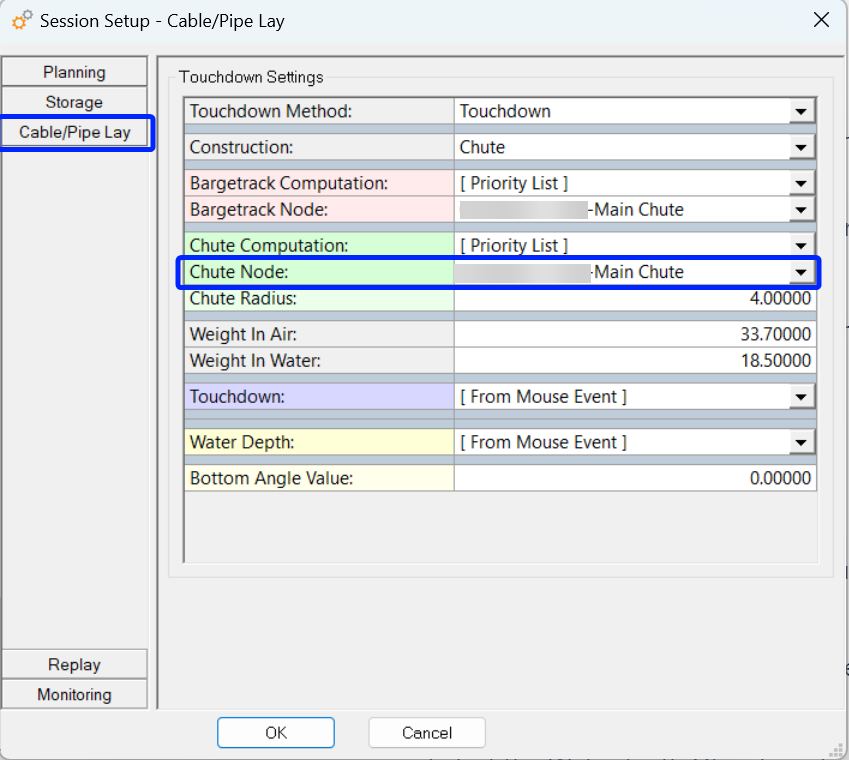Open the Construction dropdown arrow
This screenshot has width=849, height=760.
click(x=801, y=148)
